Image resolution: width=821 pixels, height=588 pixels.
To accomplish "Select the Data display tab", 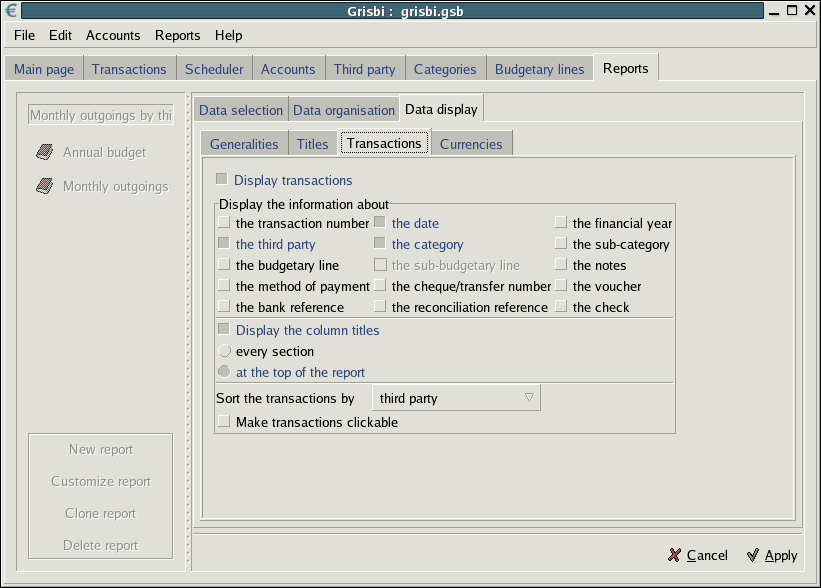I will (x=441, y=109).
